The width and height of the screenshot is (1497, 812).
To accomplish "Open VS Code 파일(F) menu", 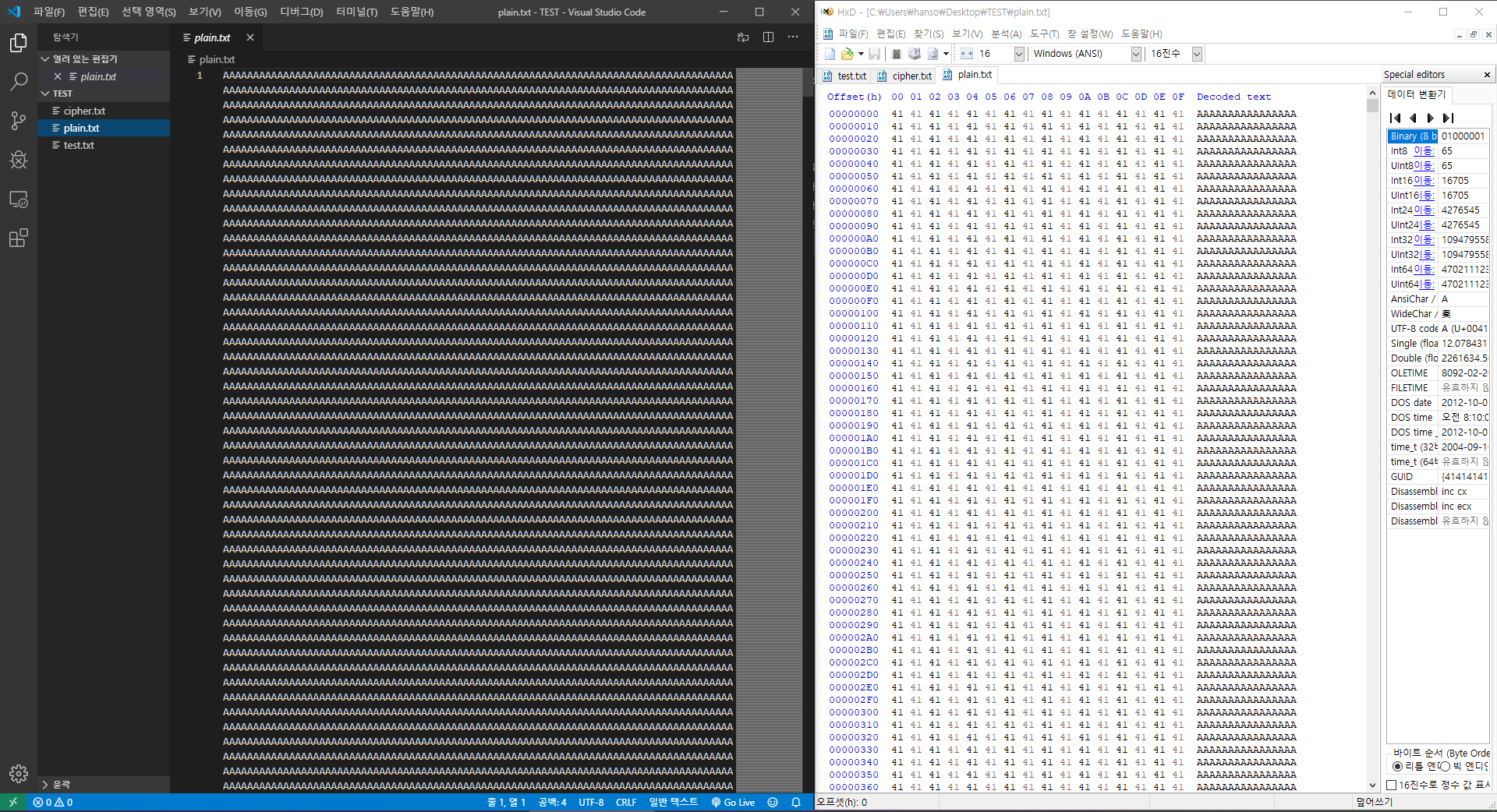I will [49, 12].
